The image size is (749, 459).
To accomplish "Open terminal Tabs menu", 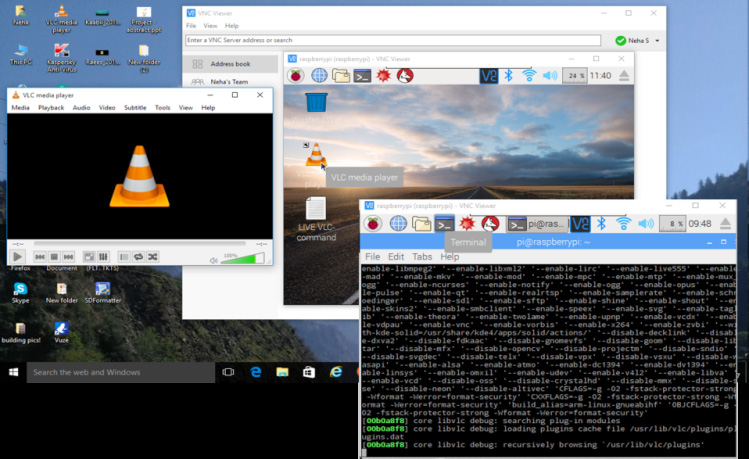I will [422, 257].
